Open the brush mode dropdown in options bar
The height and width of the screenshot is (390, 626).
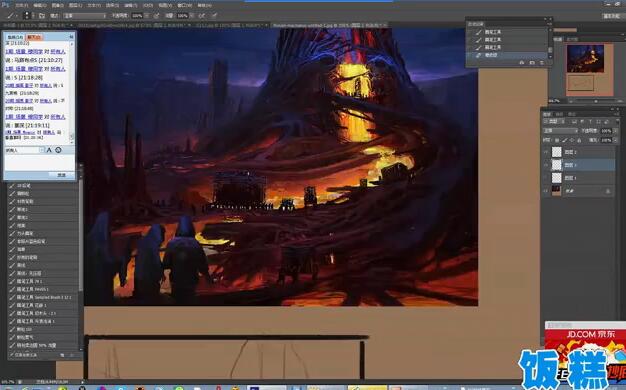[84, 16]
